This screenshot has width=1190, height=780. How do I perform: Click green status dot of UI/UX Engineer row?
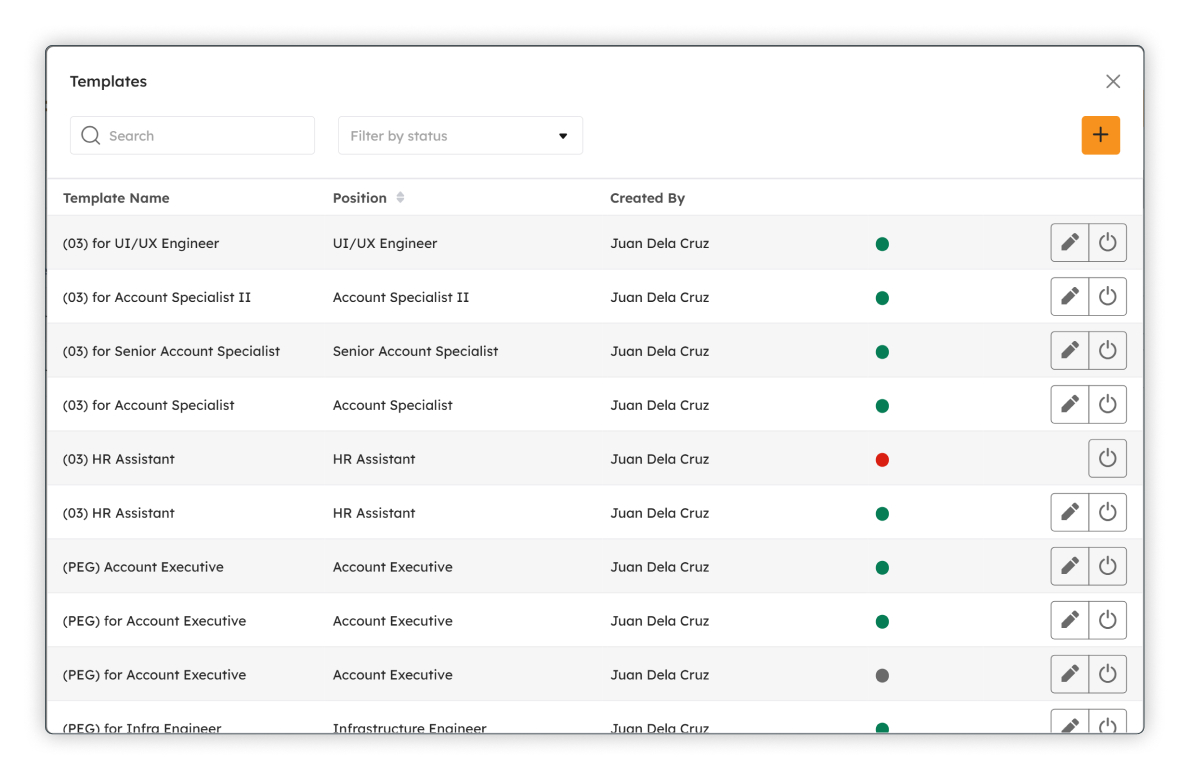pyautogui.click(x=882, y=244)
